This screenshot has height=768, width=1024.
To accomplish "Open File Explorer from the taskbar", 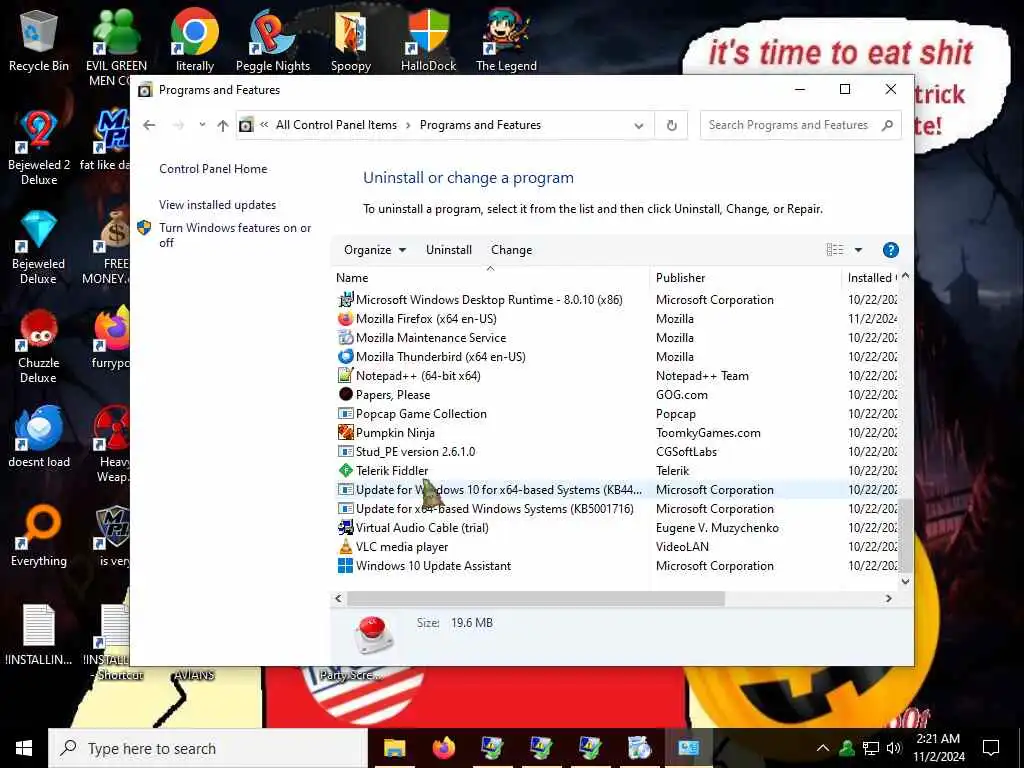I will pyautogui.click(x=394, y=748).
